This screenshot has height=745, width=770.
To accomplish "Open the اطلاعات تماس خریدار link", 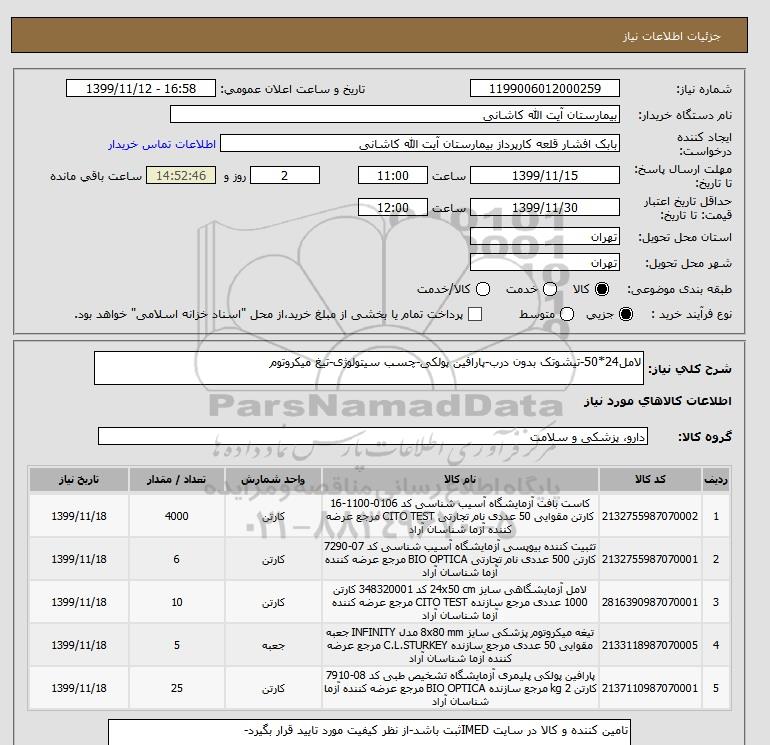I will (x=162, y=144).
